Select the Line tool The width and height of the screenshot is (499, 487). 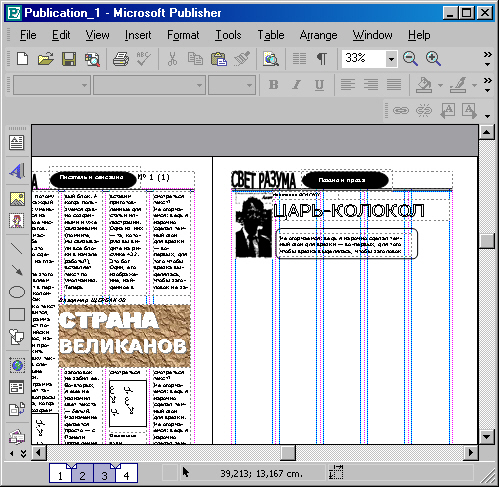[16, 248]
